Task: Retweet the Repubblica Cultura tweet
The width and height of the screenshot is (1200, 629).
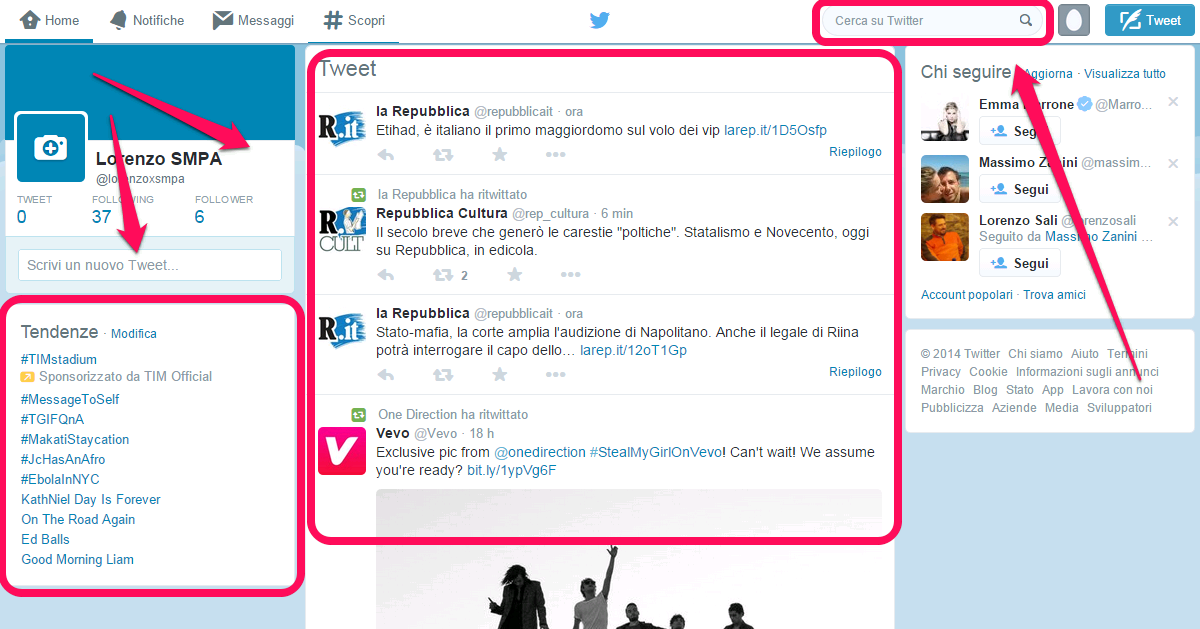Action: 442,275
